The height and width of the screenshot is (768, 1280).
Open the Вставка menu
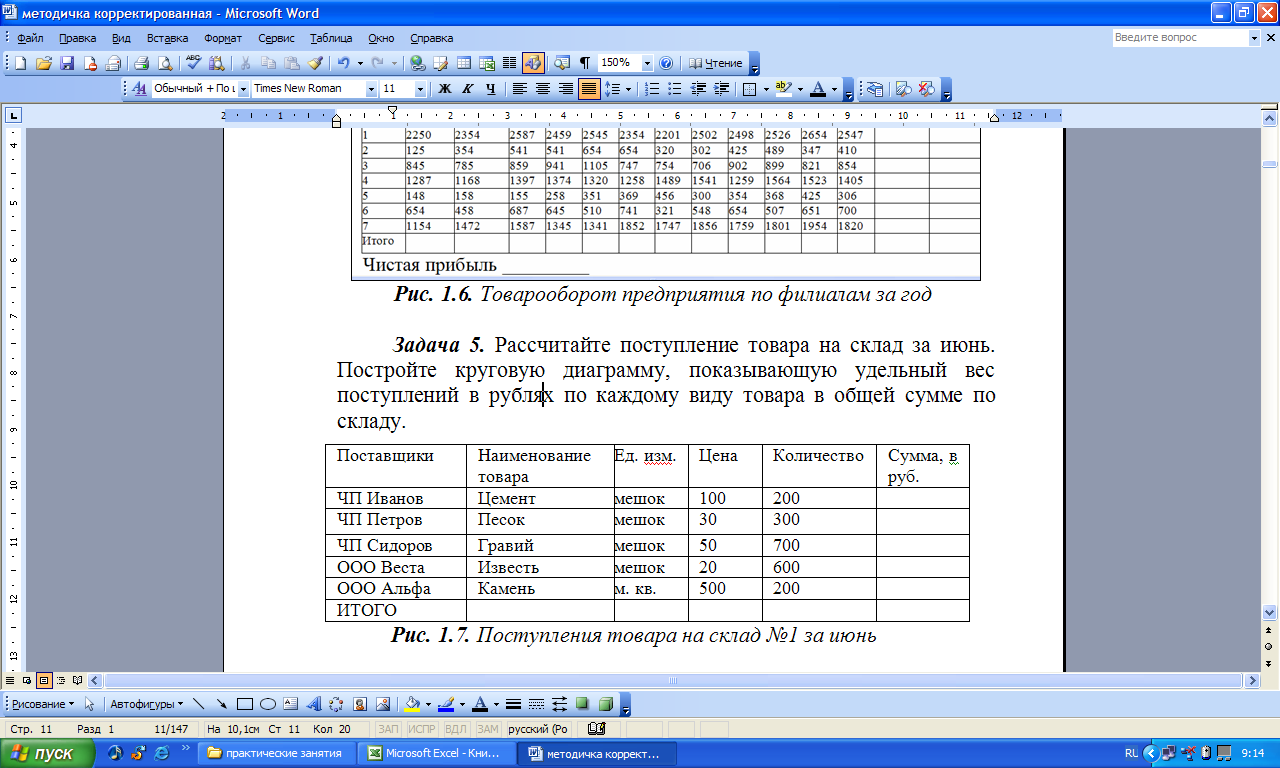(167, 38)
